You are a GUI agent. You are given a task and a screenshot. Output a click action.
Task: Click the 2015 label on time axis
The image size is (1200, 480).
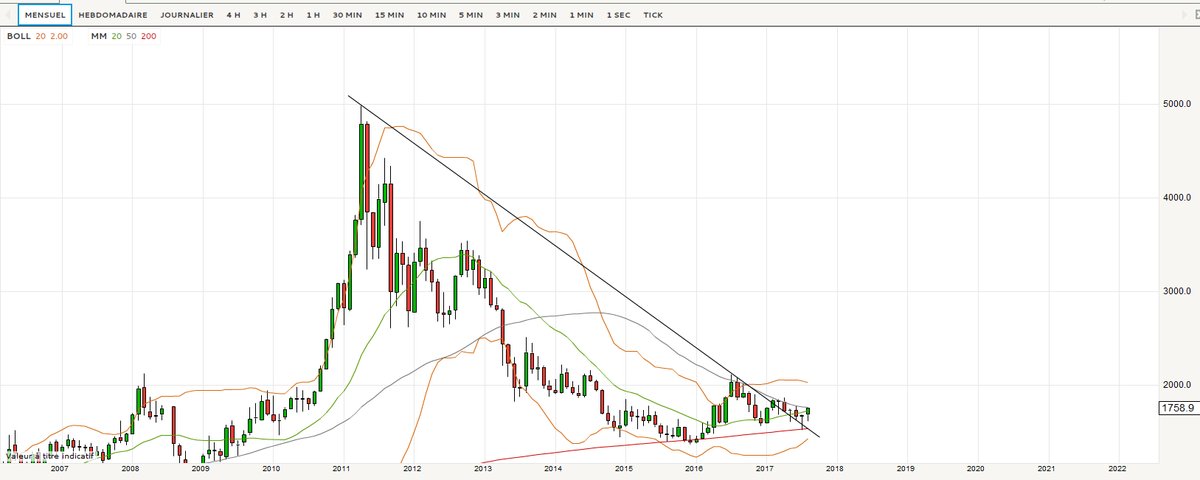pos(623,468)
